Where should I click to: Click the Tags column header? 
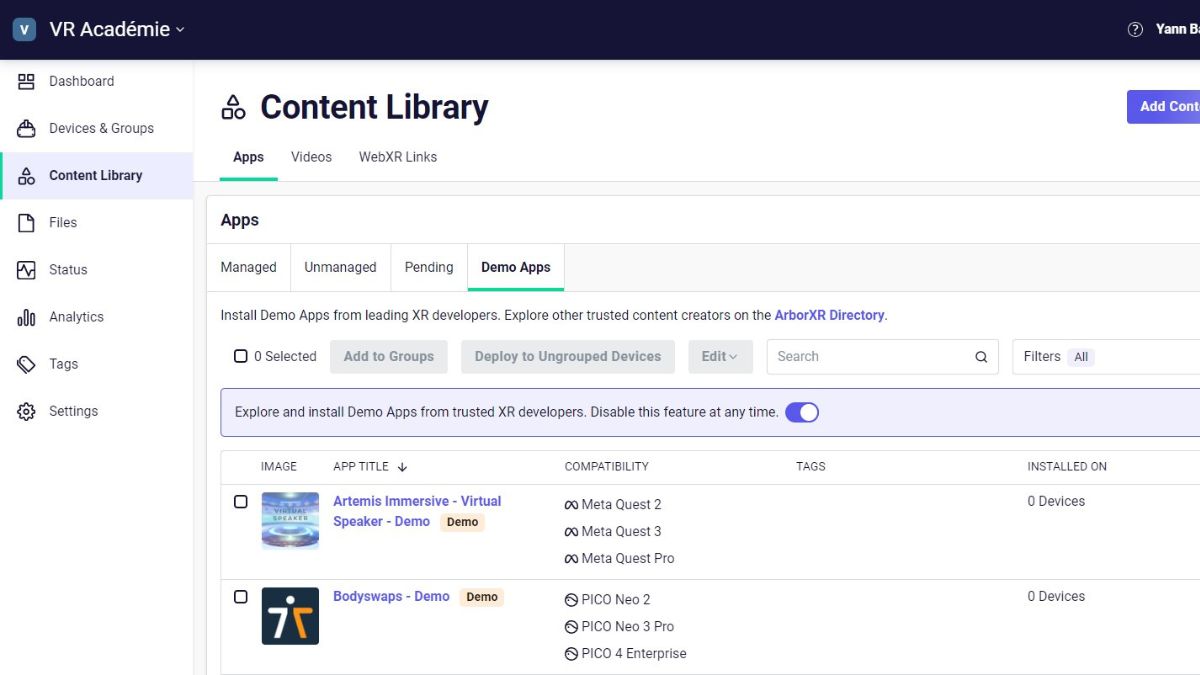pyautogui.click(x=811, y=467)
